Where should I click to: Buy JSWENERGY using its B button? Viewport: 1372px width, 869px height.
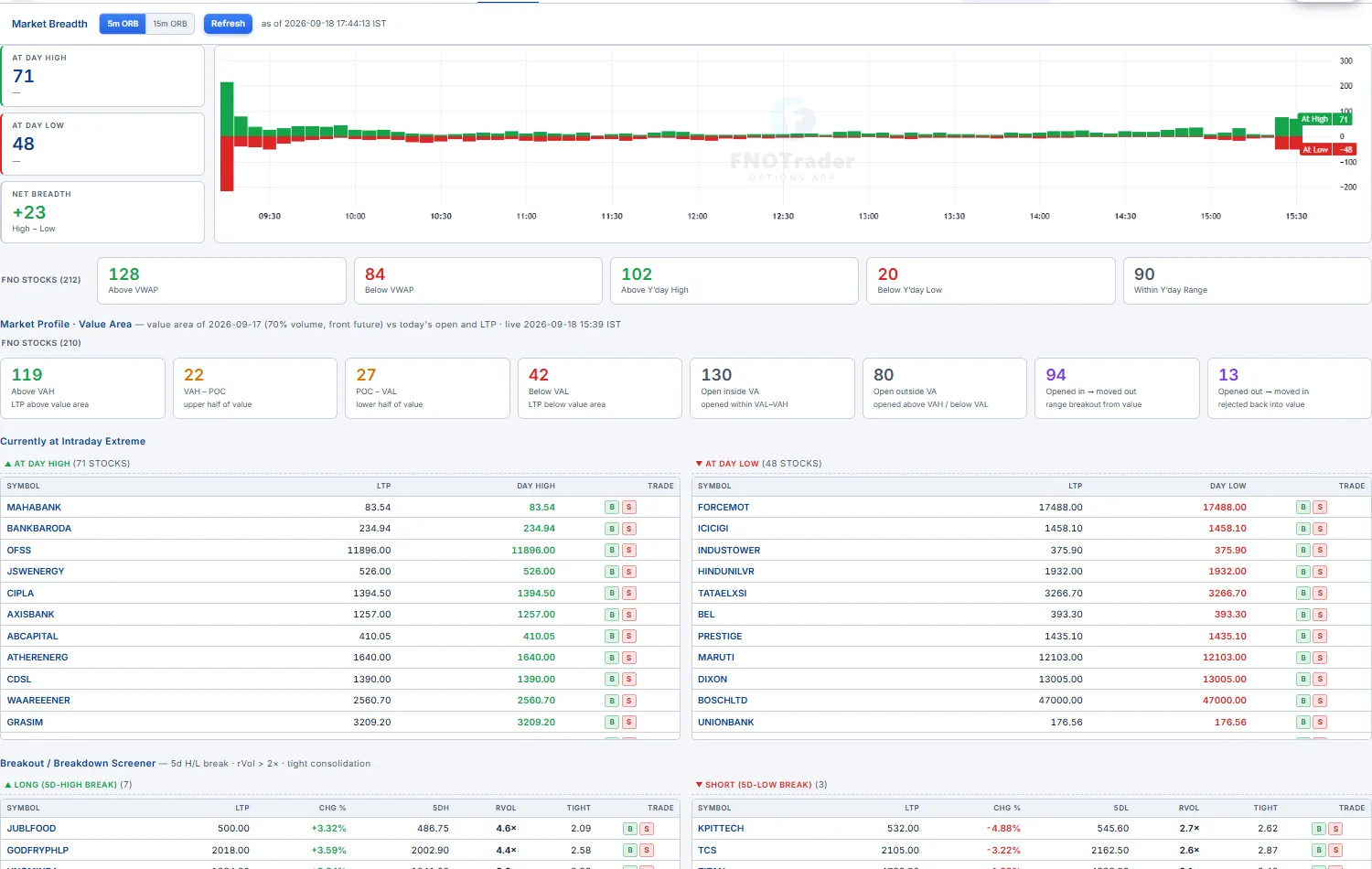[x=612, y=572]
